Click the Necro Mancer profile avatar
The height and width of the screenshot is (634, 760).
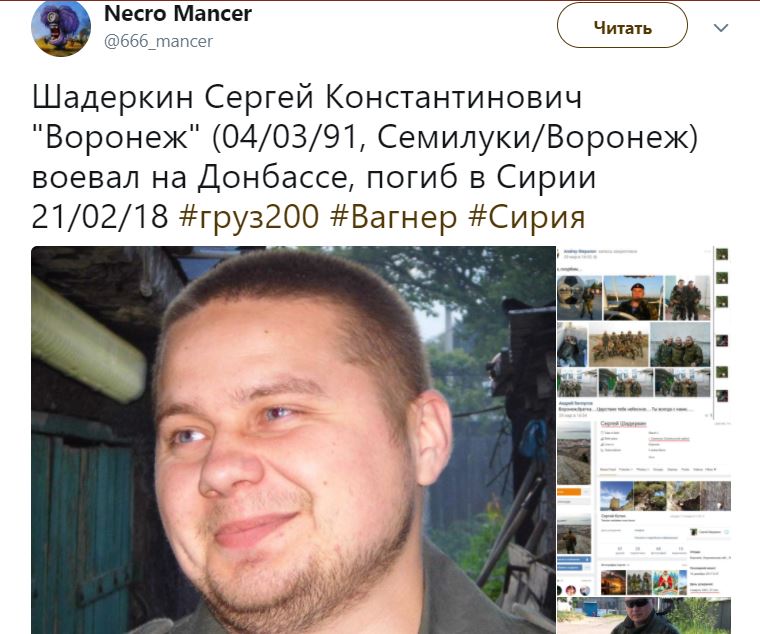coord(61,28)
